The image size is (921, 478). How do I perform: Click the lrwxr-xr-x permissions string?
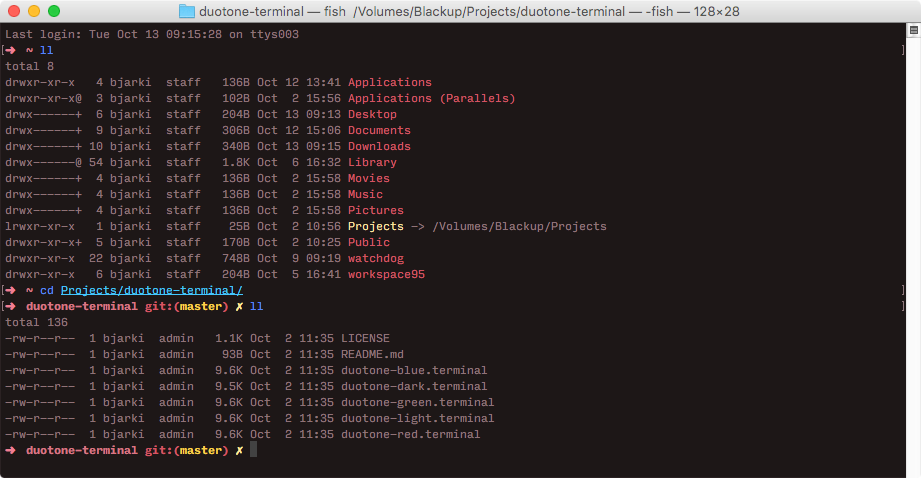click(x=40, y=226)
